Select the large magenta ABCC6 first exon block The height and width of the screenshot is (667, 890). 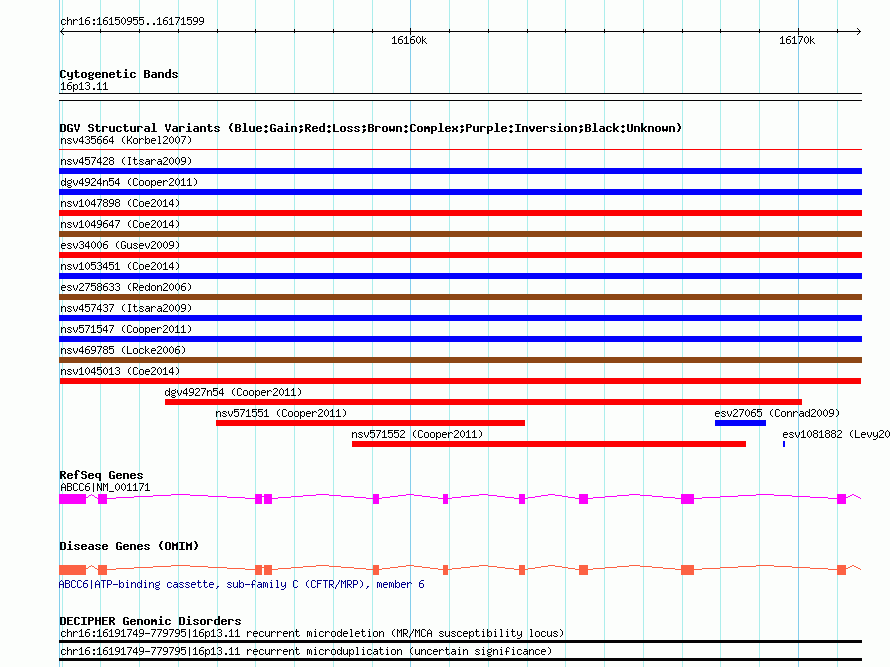click(73, 499)
